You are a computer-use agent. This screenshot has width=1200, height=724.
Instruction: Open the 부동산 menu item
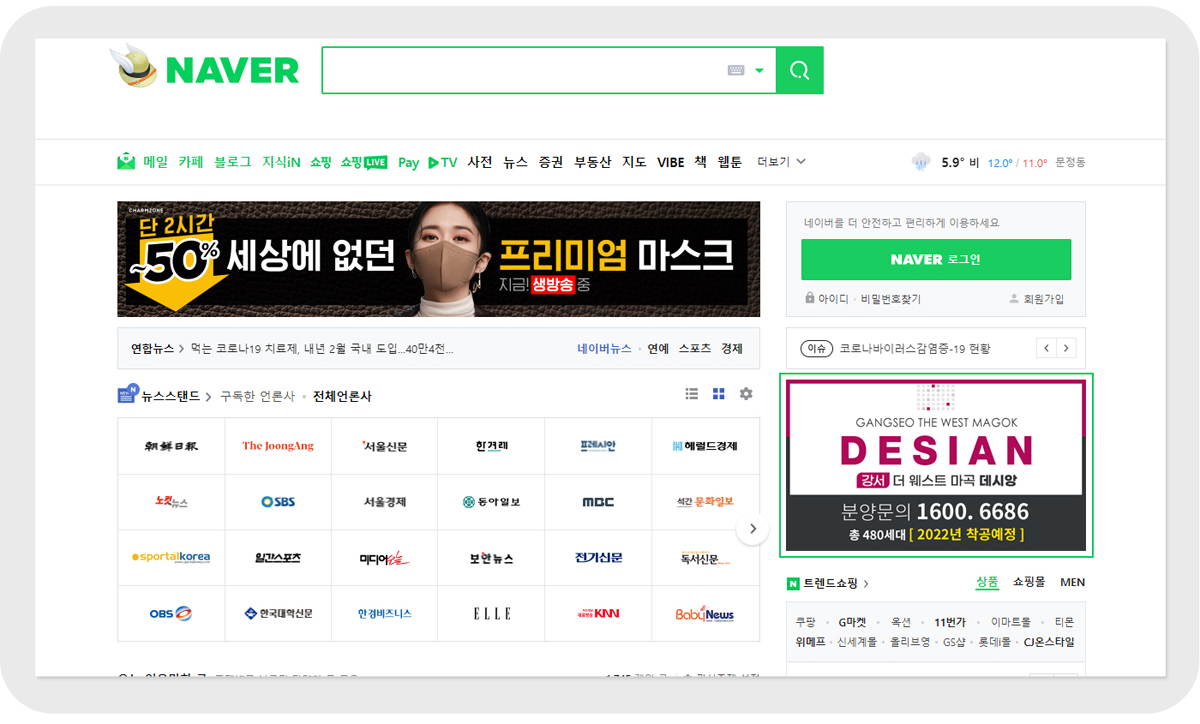click(x=592, y=162)
